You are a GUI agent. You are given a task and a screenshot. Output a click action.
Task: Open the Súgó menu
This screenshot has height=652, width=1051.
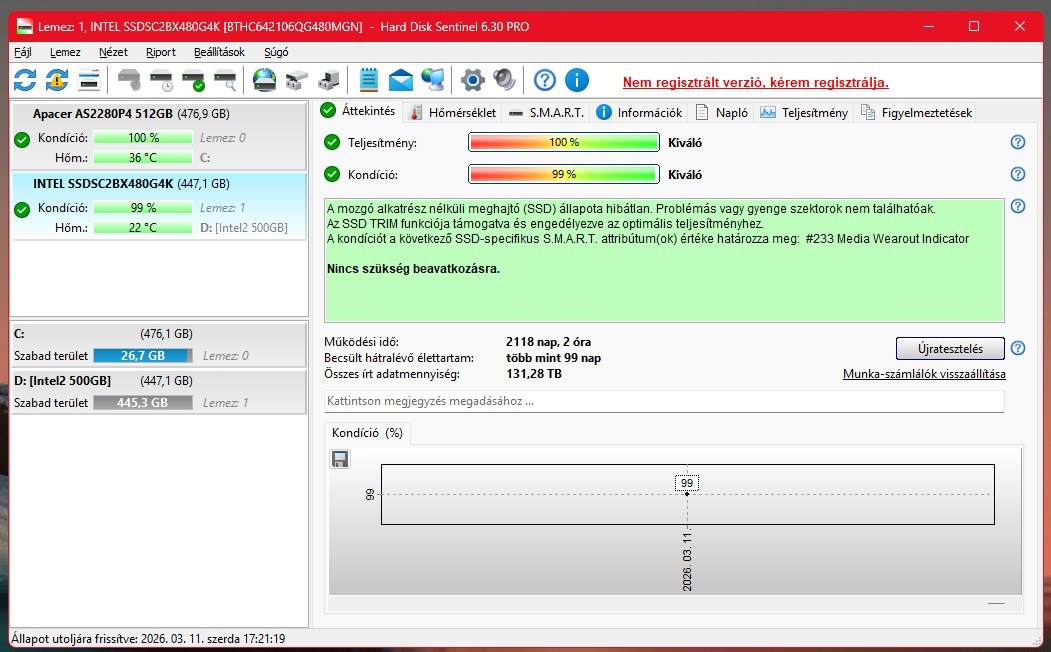pyautogui.click(x=276, y=52)
